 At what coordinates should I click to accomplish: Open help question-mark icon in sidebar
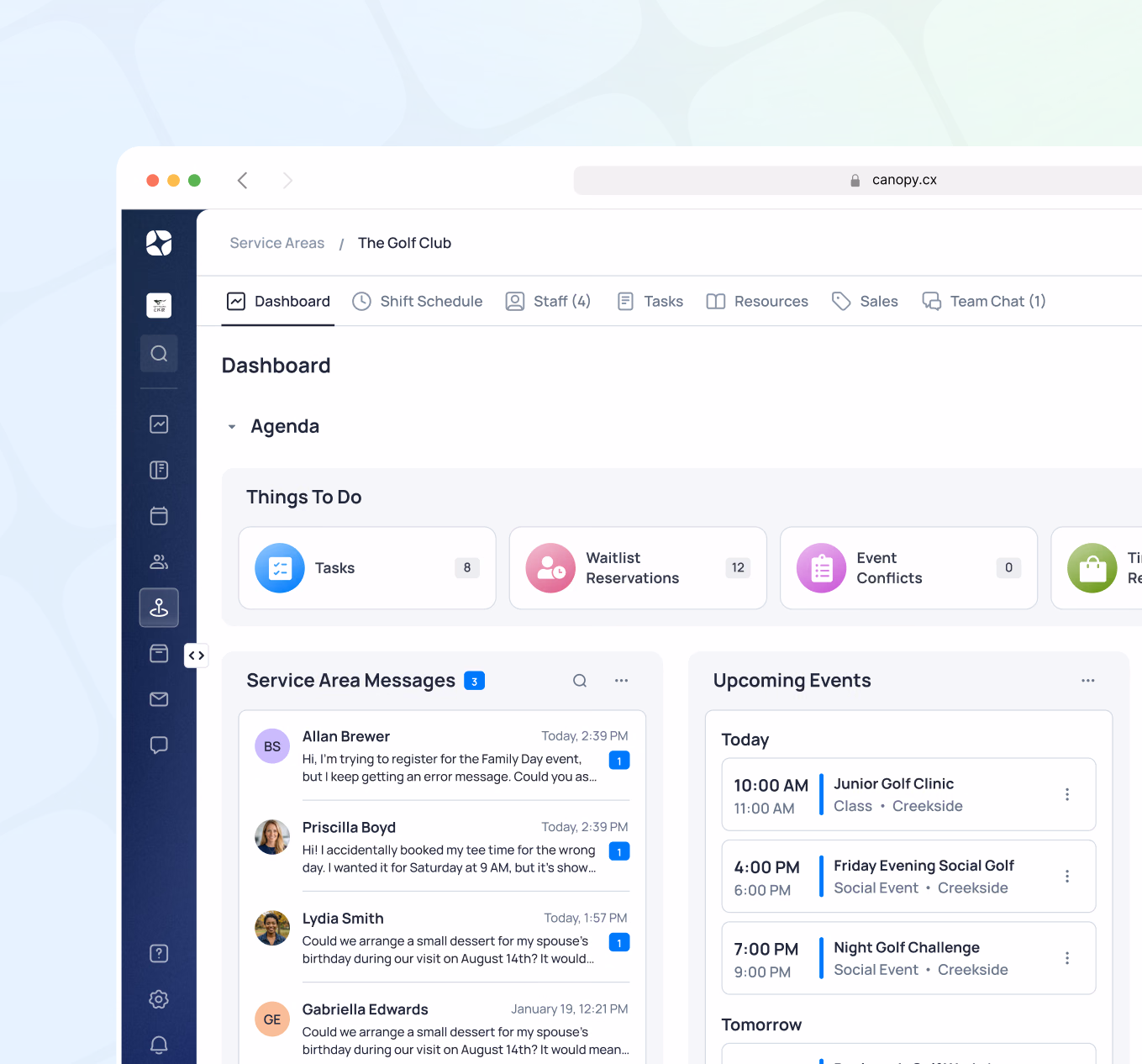159,953
